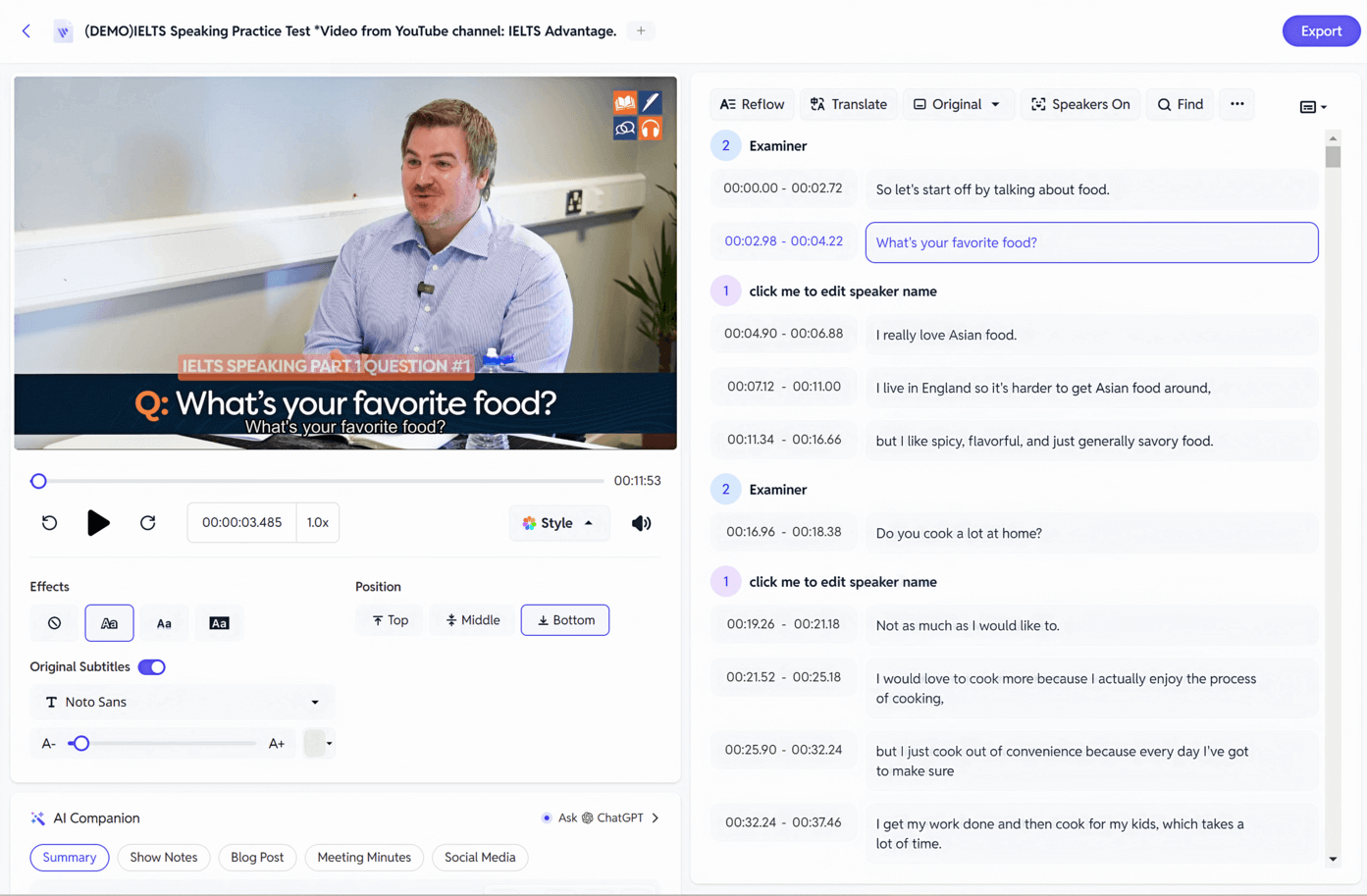This screenshot has width=1367, height=896.
Task: Open the Noto Sans font dropdown
Action: pyautogui.click(x=183, y=703)
